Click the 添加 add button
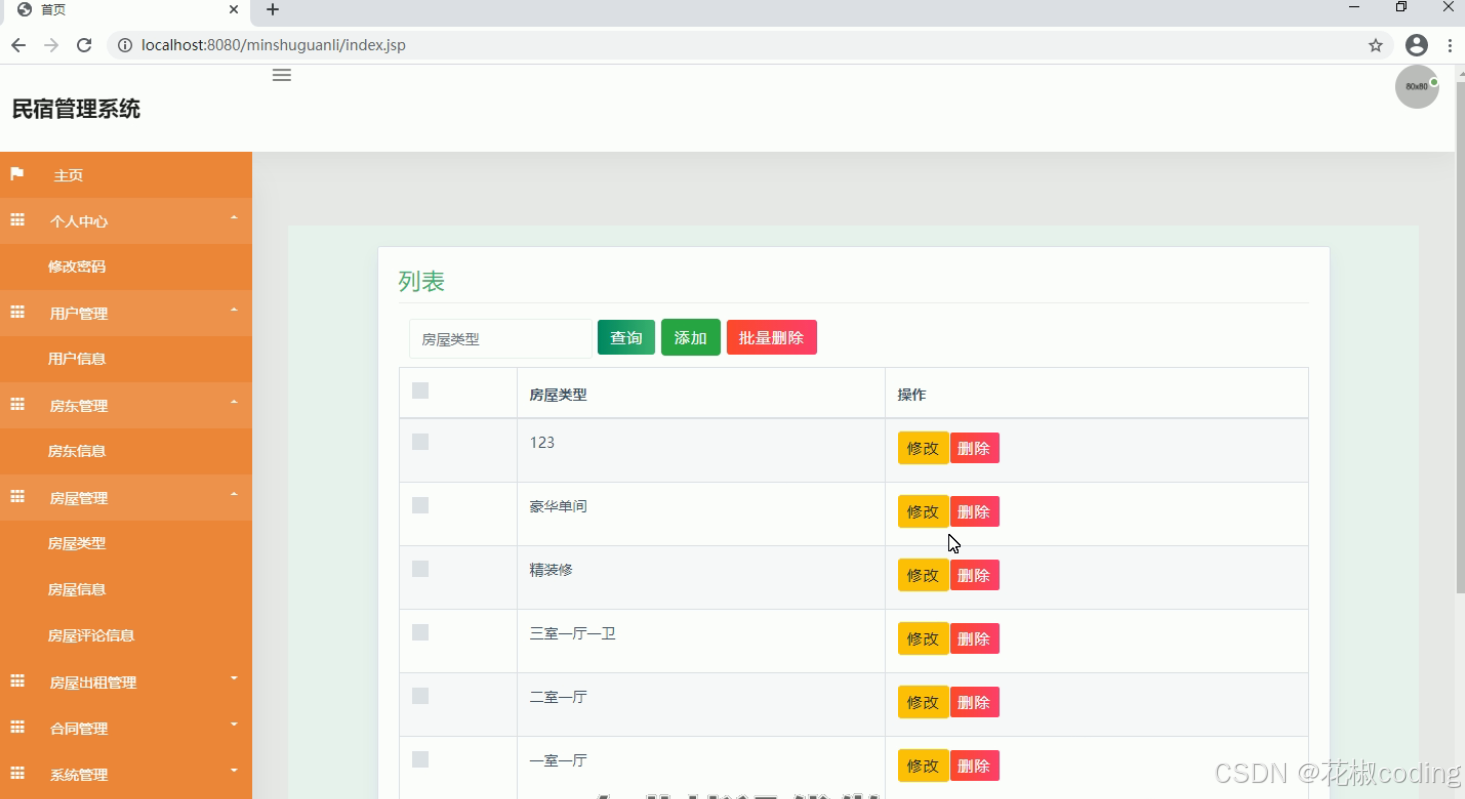This screenshot has width=1465, height=799. [690, 338]
